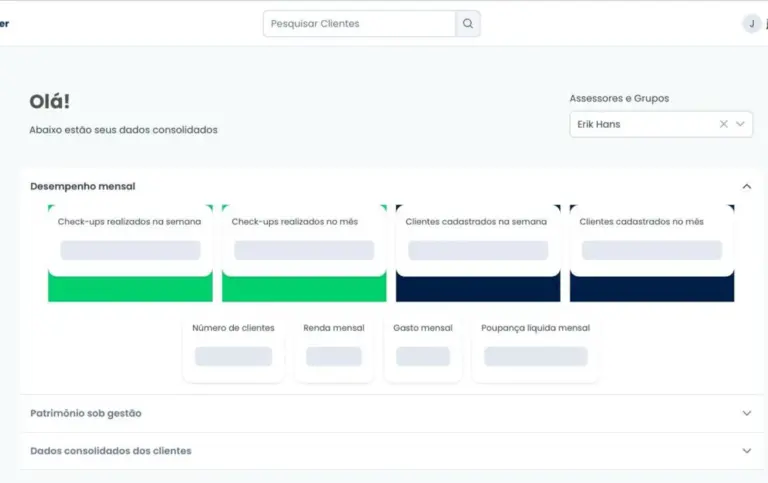This screenshot has height=483, width=768.
Task: Click the Gasto mensal card
Action: tap(423, 347)
